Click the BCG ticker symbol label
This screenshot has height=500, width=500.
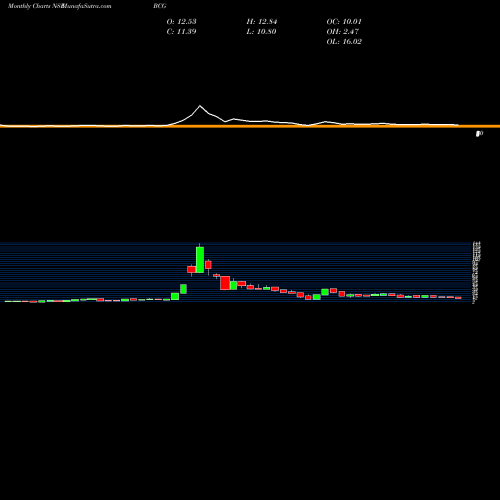tap(160, 6)
